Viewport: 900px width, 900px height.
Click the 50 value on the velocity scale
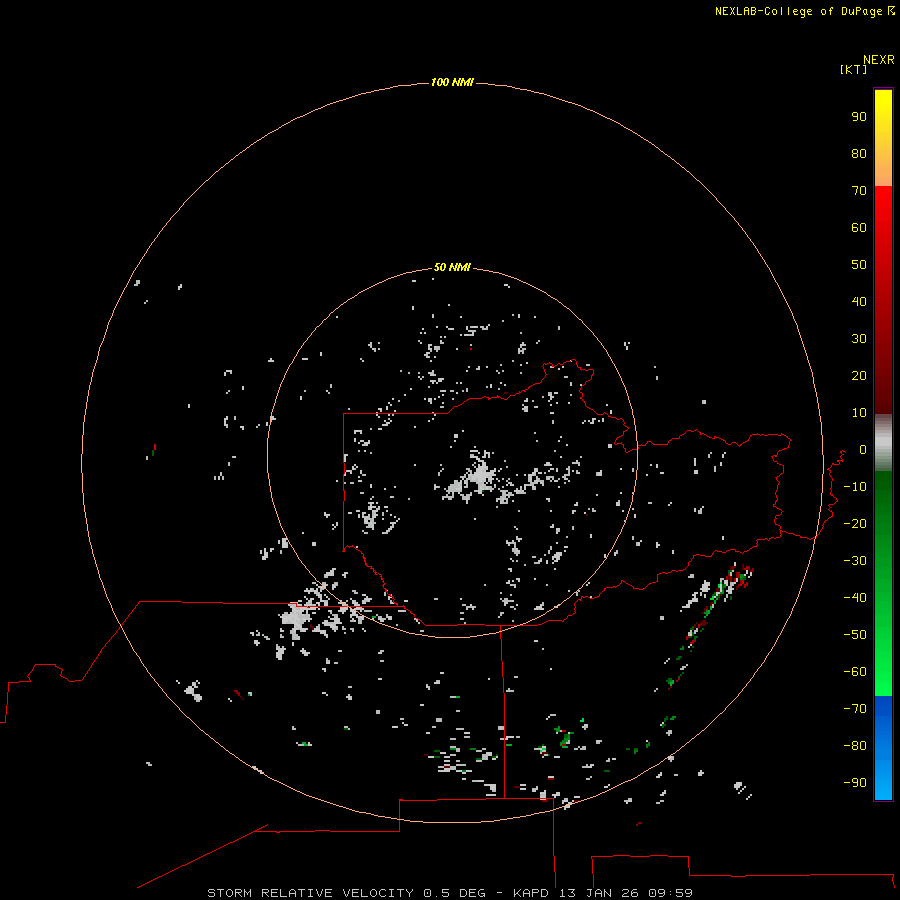click(x=859, y=265)
